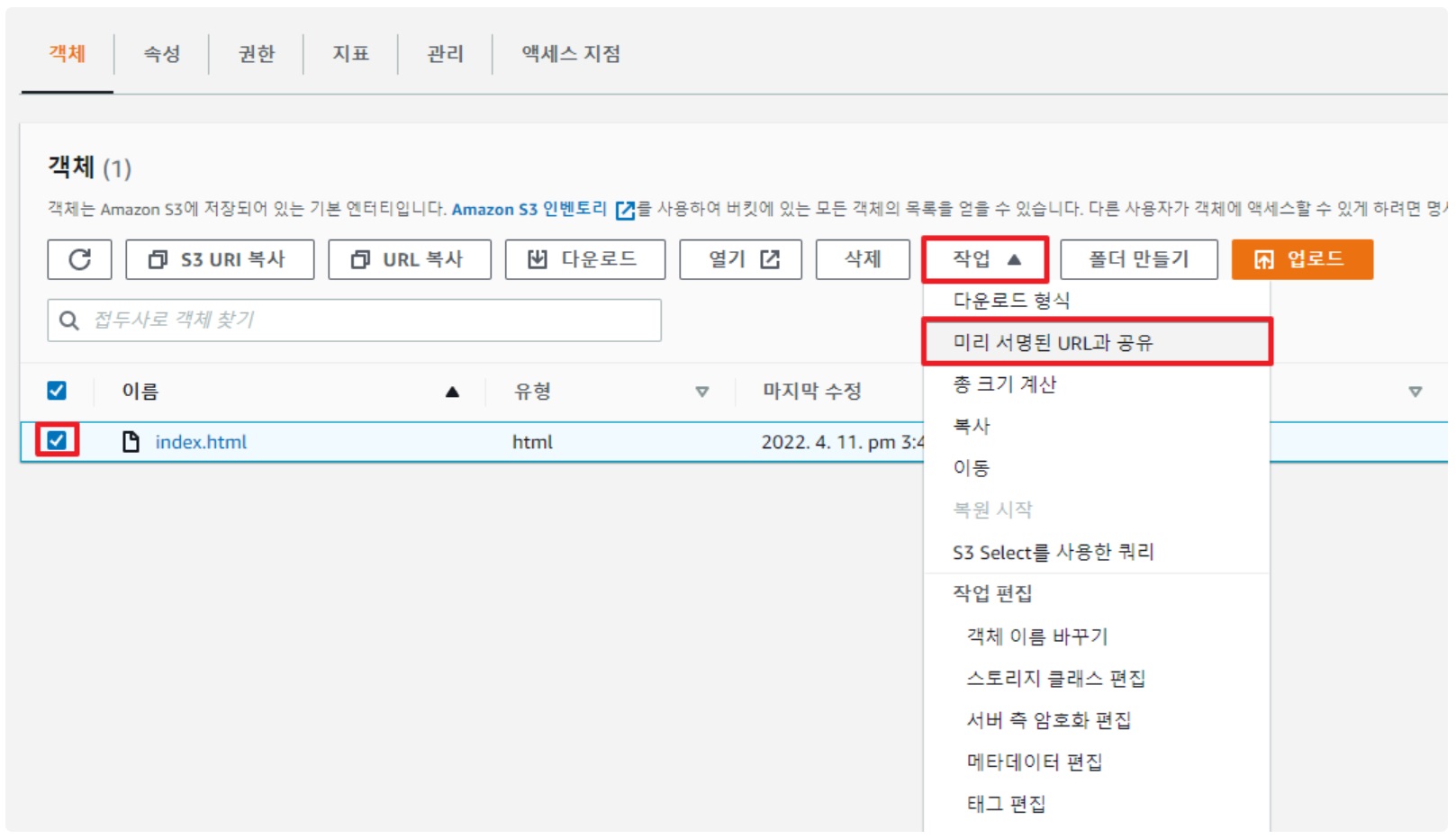Collapse the 작업 dropdown menu
Screen dimensions: 1456x839
point(985,259)
